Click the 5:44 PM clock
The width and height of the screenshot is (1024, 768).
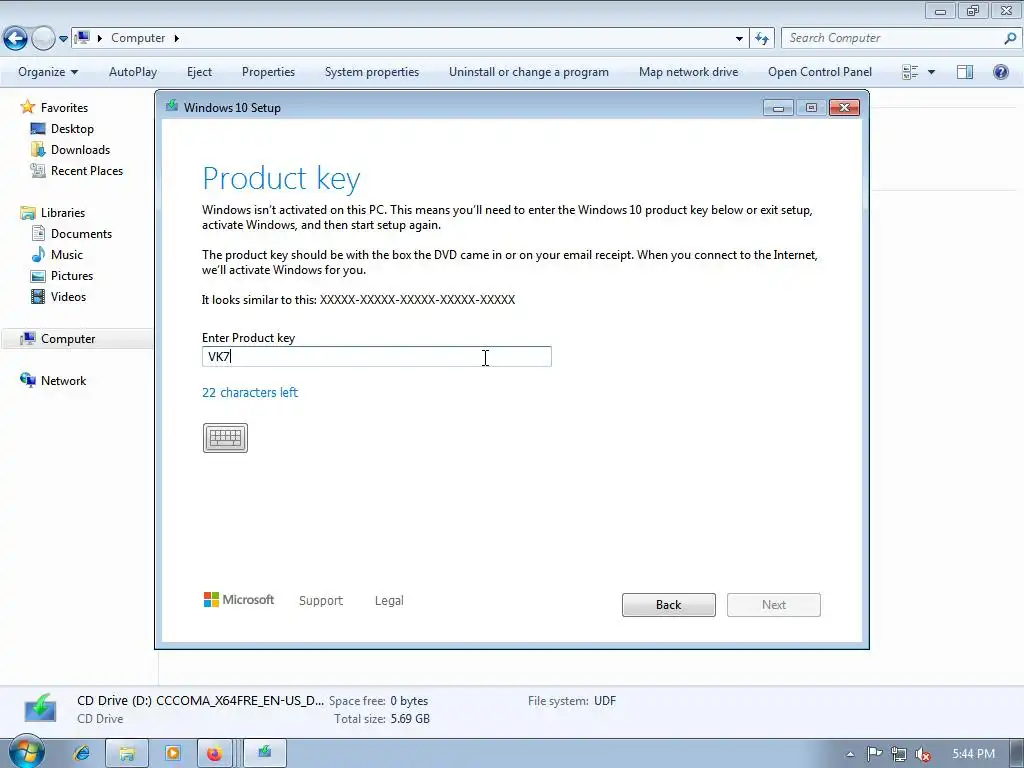[x=974, y=754]
